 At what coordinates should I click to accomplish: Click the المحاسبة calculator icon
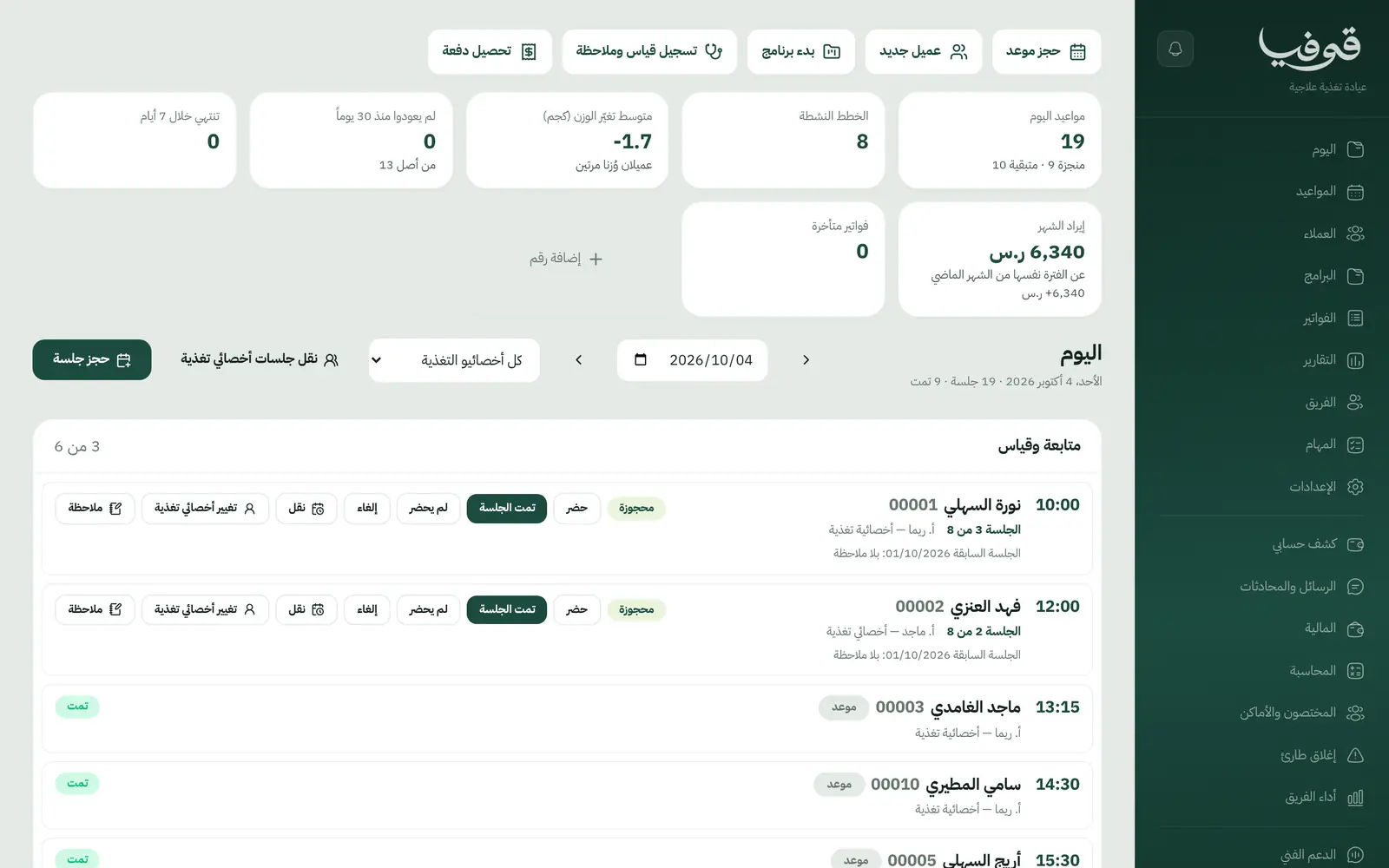(x=1355, y=671)
